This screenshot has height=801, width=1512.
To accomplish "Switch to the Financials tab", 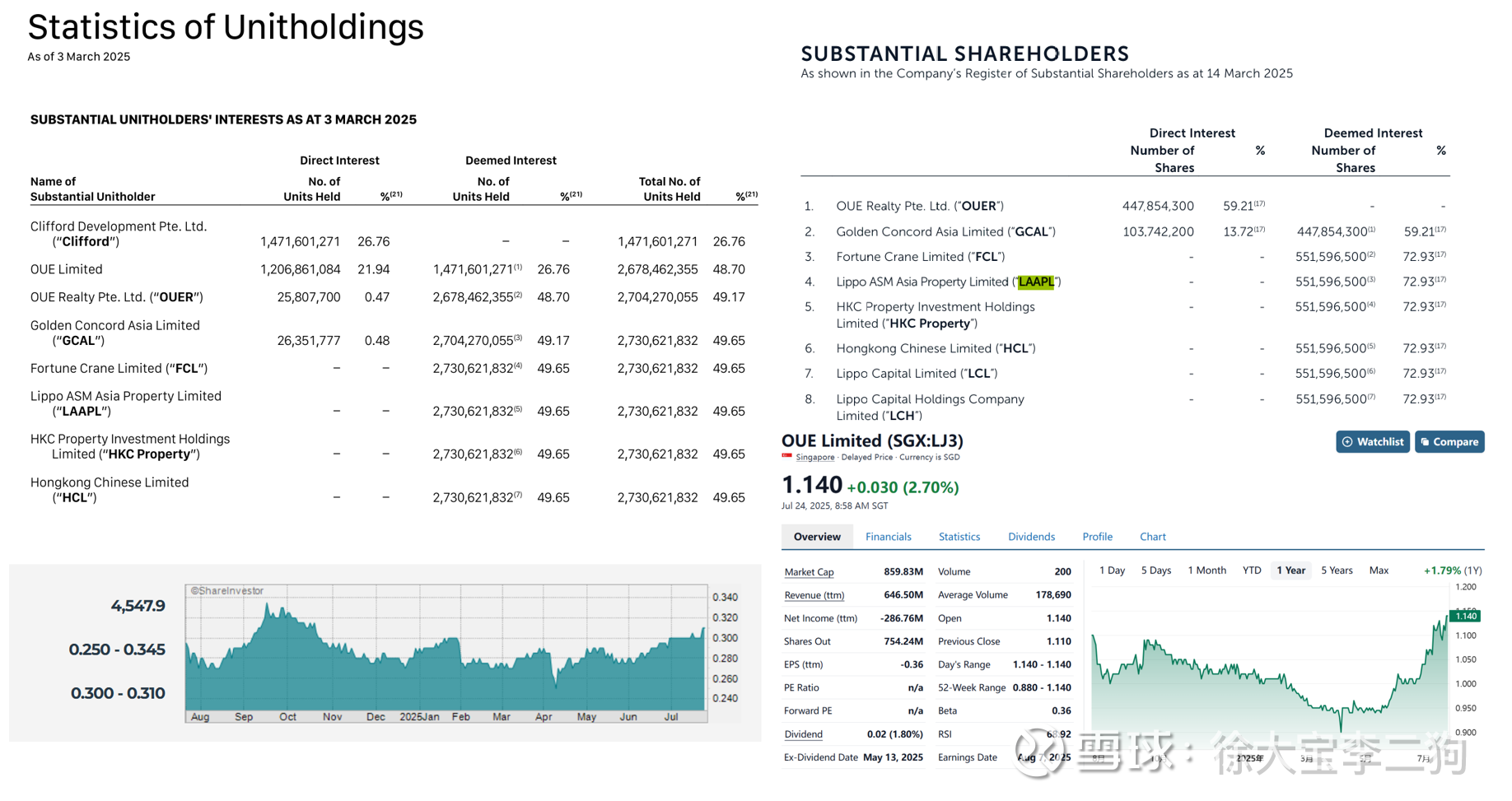I will click(888, 537).
